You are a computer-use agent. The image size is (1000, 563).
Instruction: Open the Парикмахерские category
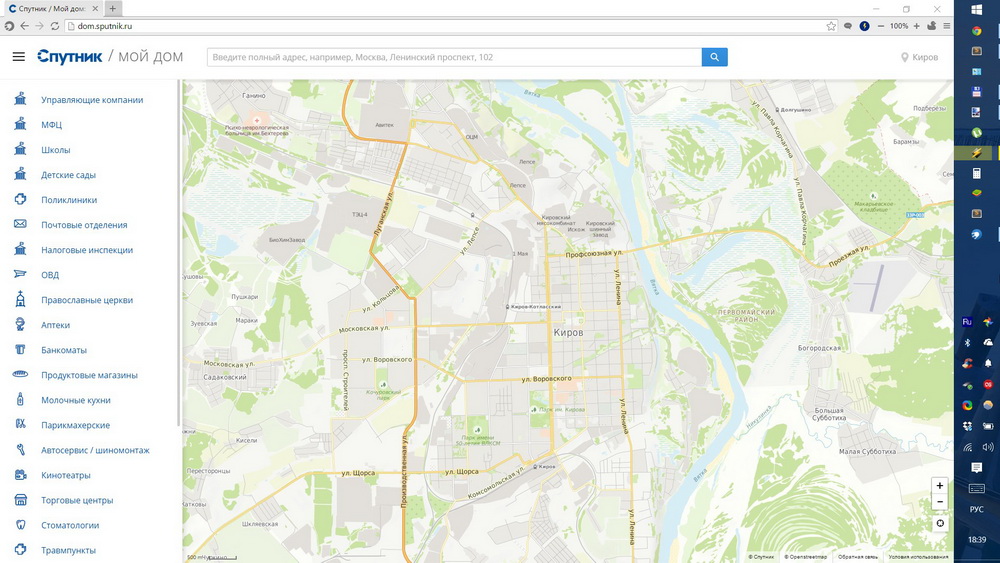pyautogui.click(x=75, y=425)
